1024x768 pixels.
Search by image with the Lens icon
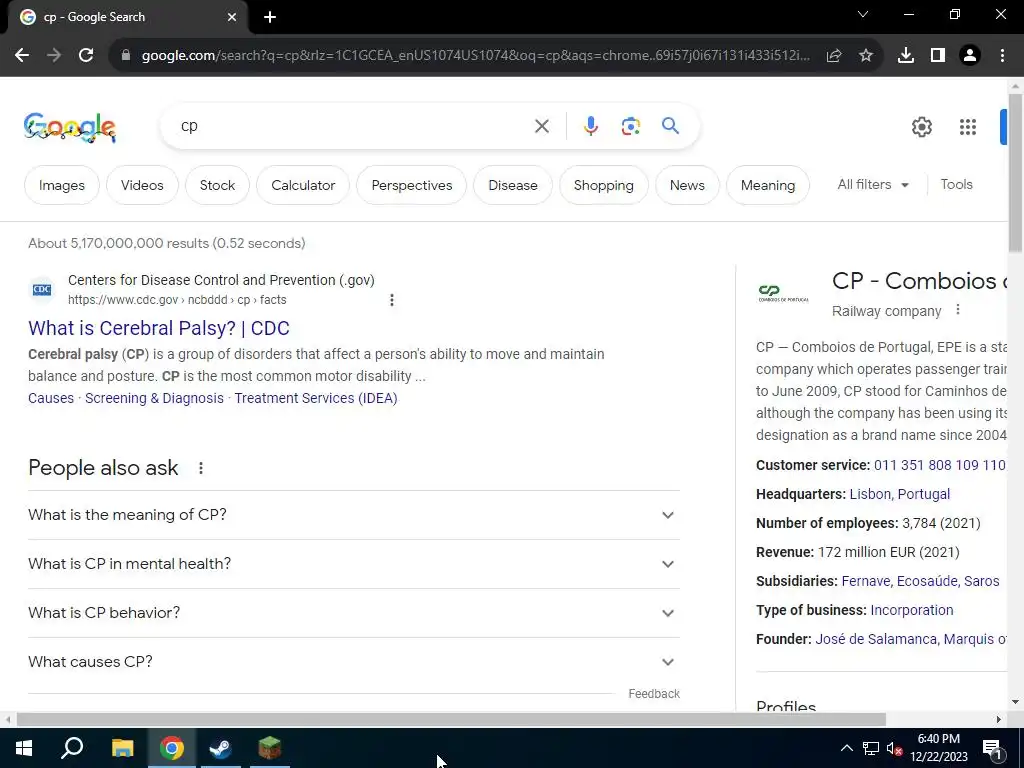[630, 126]
